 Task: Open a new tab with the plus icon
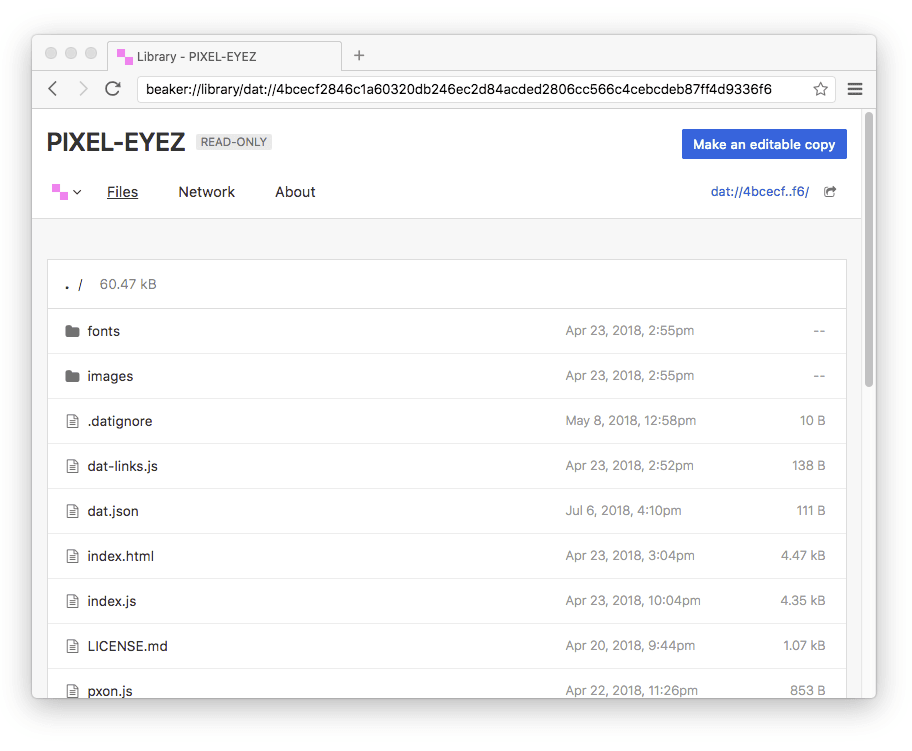(x=359, y=55)
